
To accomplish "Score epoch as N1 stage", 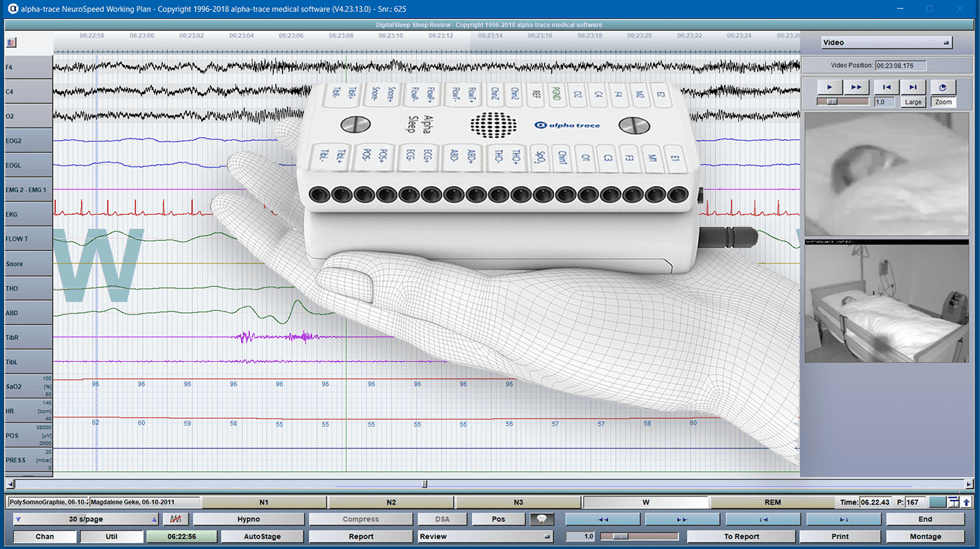I will [264, 502].
